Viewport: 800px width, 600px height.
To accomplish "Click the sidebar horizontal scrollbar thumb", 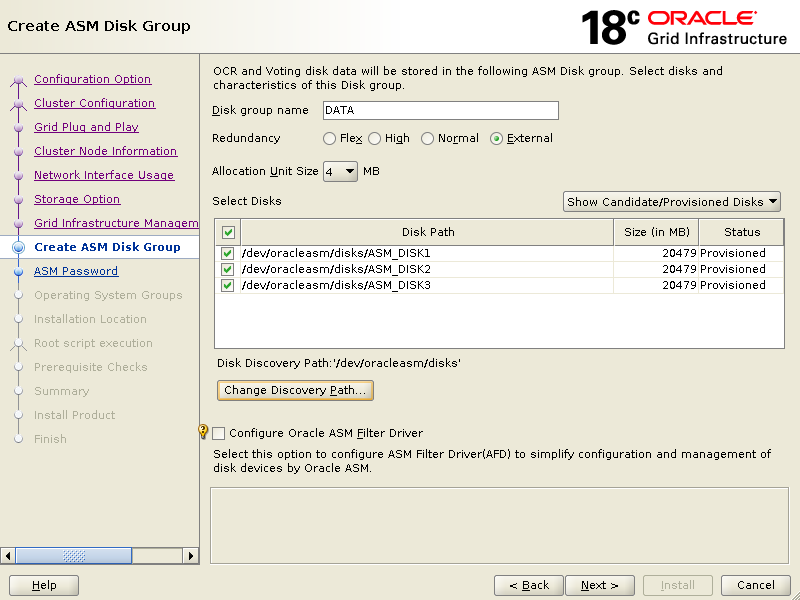I will click(x=73, y=556).
